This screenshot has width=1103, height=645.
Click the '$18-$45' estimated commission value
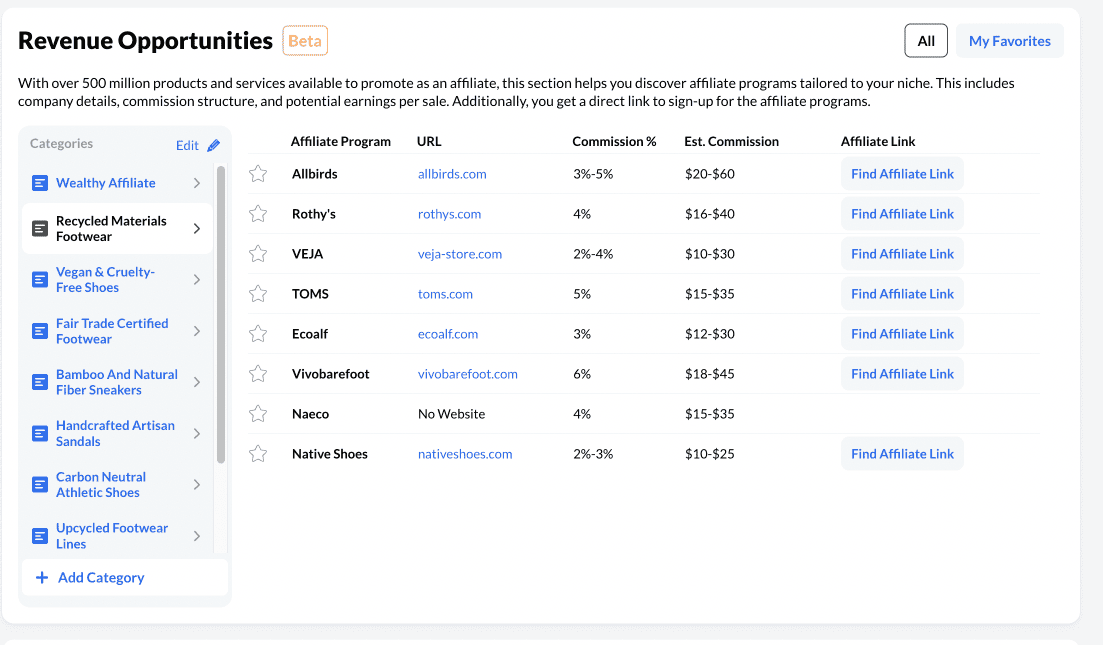pyautogui.click(x=710, y=374)
